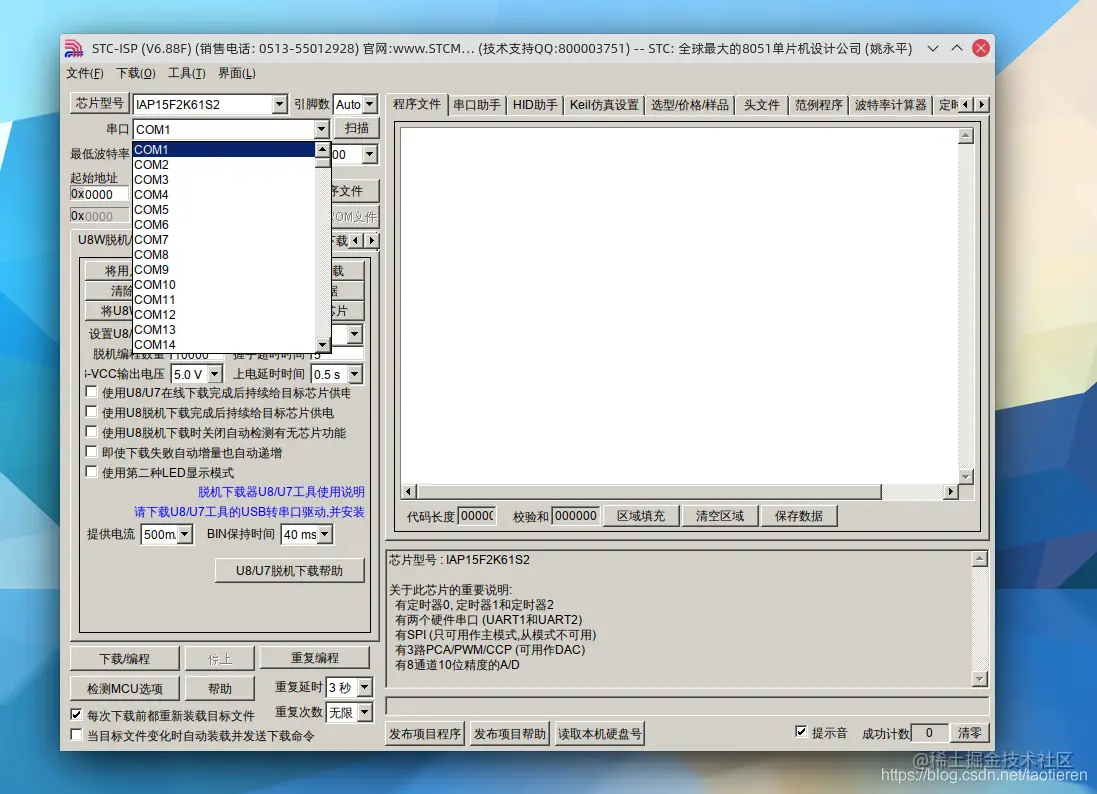Image resolution: width=1097 pixels, height=794 pixels.
Task: Switch to 范例程序 tab
Action: (x=819, y=105)
